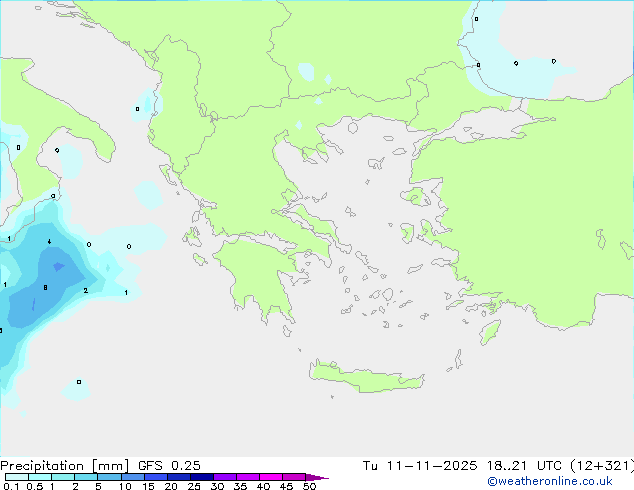Click the '10' legend scale label
This screenshot has height=490, width=634.
(x=125, y=486)
